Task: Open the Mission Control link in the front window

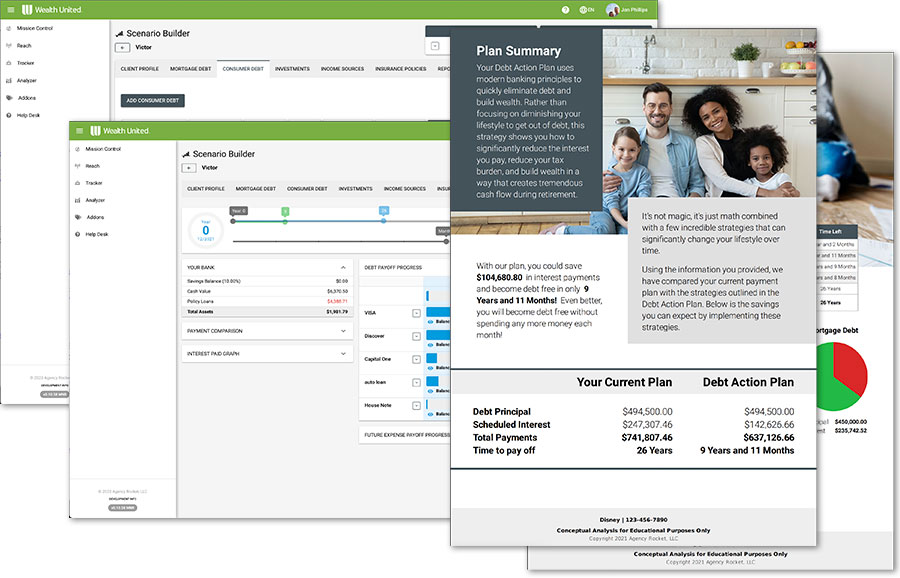Action: click(x=103, y=149)
